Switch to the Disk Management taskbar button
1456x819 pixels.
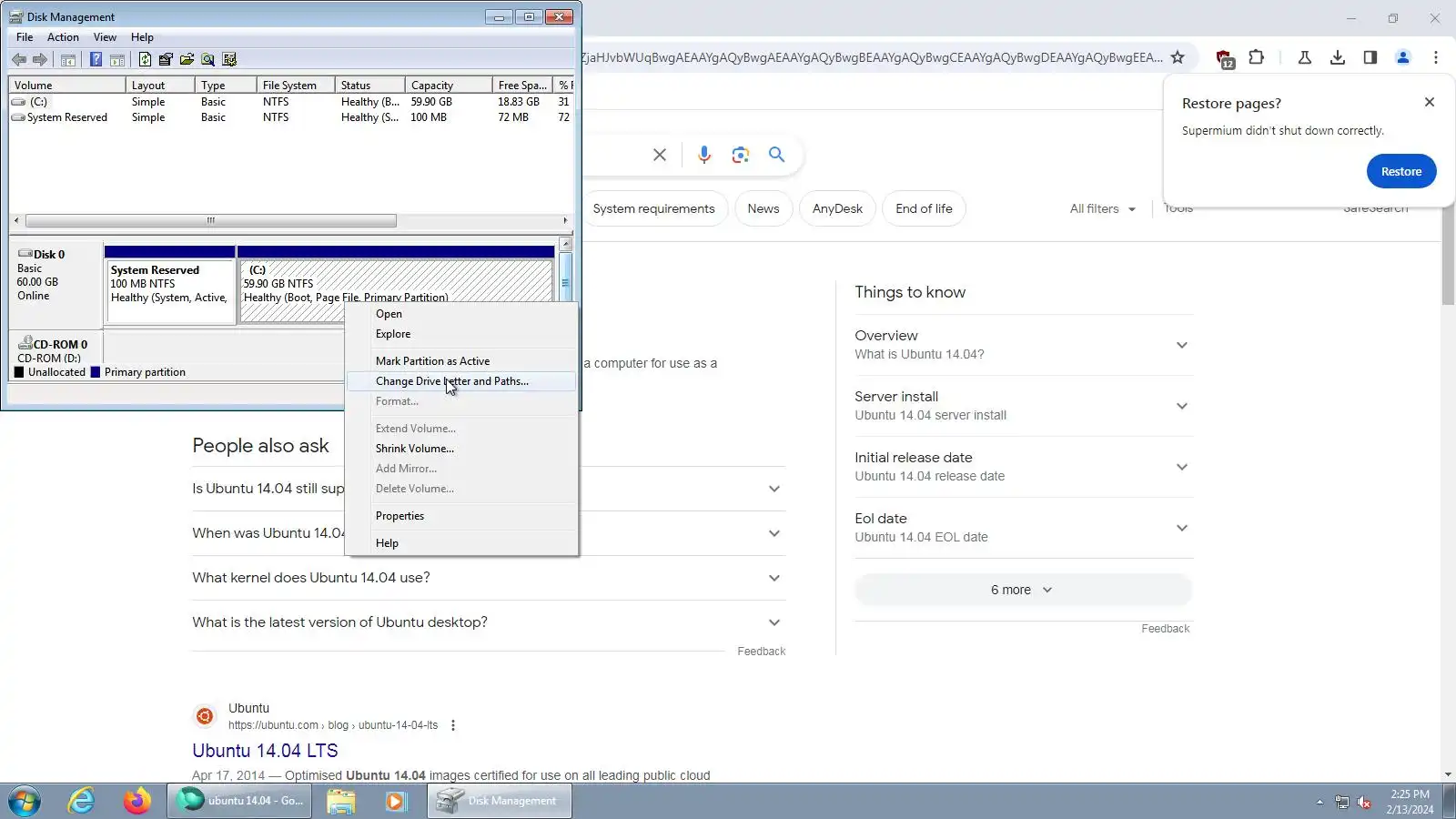500,801
